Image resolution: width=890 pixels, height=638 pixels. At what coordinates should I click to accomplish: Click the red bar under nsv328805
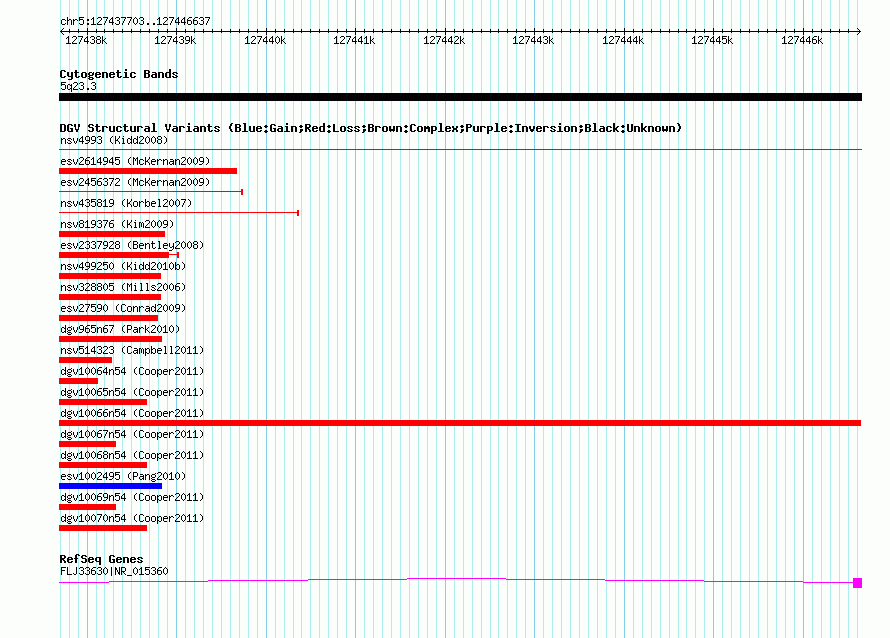110,297
